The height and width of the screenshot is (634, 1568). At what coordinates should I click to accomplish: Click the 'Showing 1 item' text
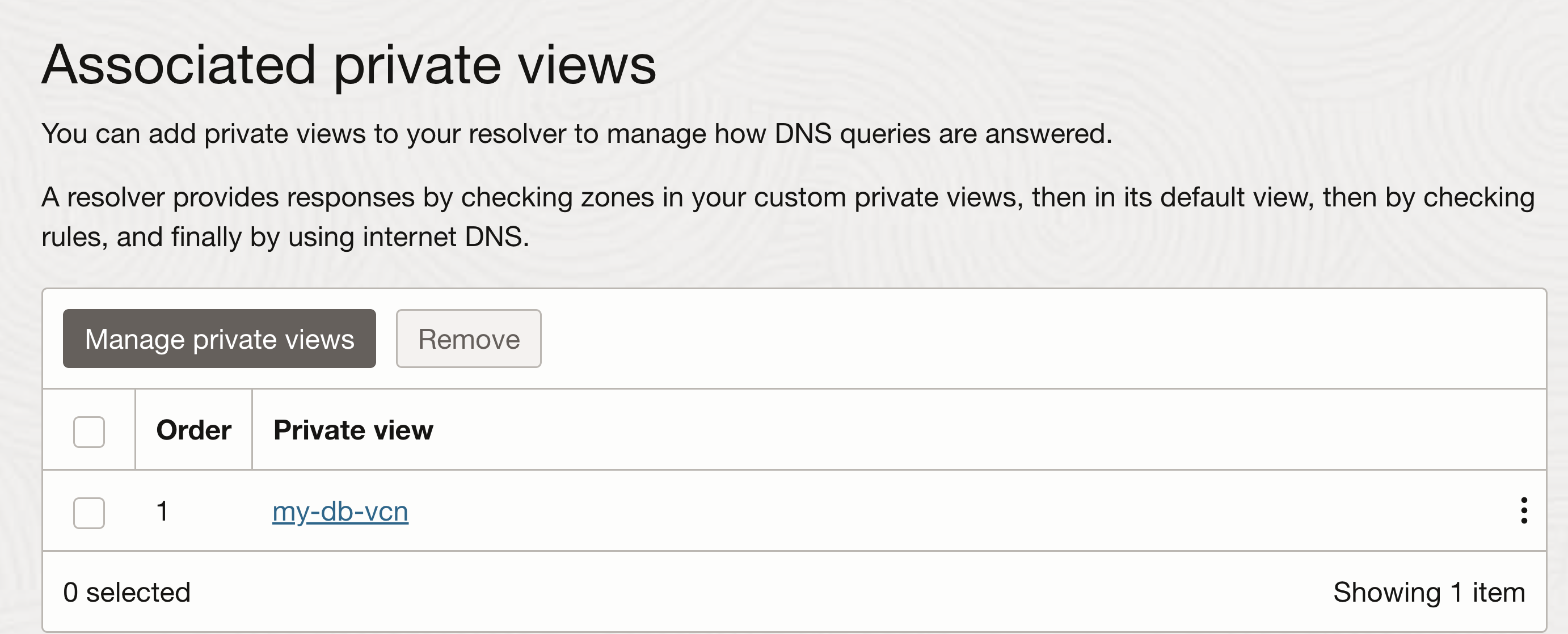1429,592
